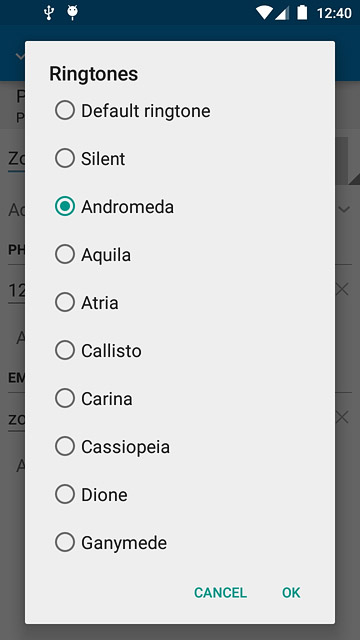
Task: Clear the dimmed phone field with X
Action: coord(342,289)
